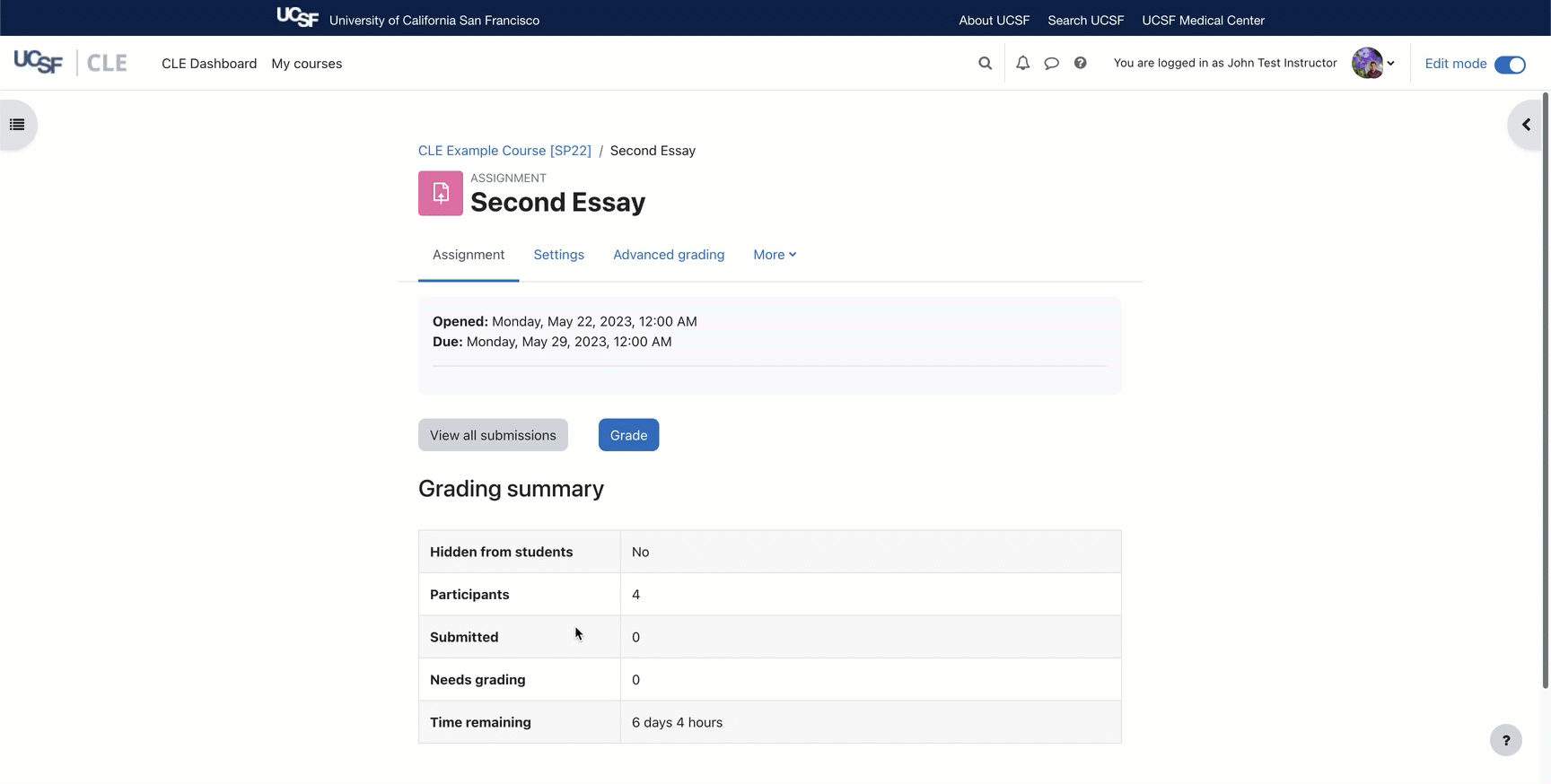This screenshot has height=784, width=1551.
Task: Click the View all submissions button
Action: [493, 435]
